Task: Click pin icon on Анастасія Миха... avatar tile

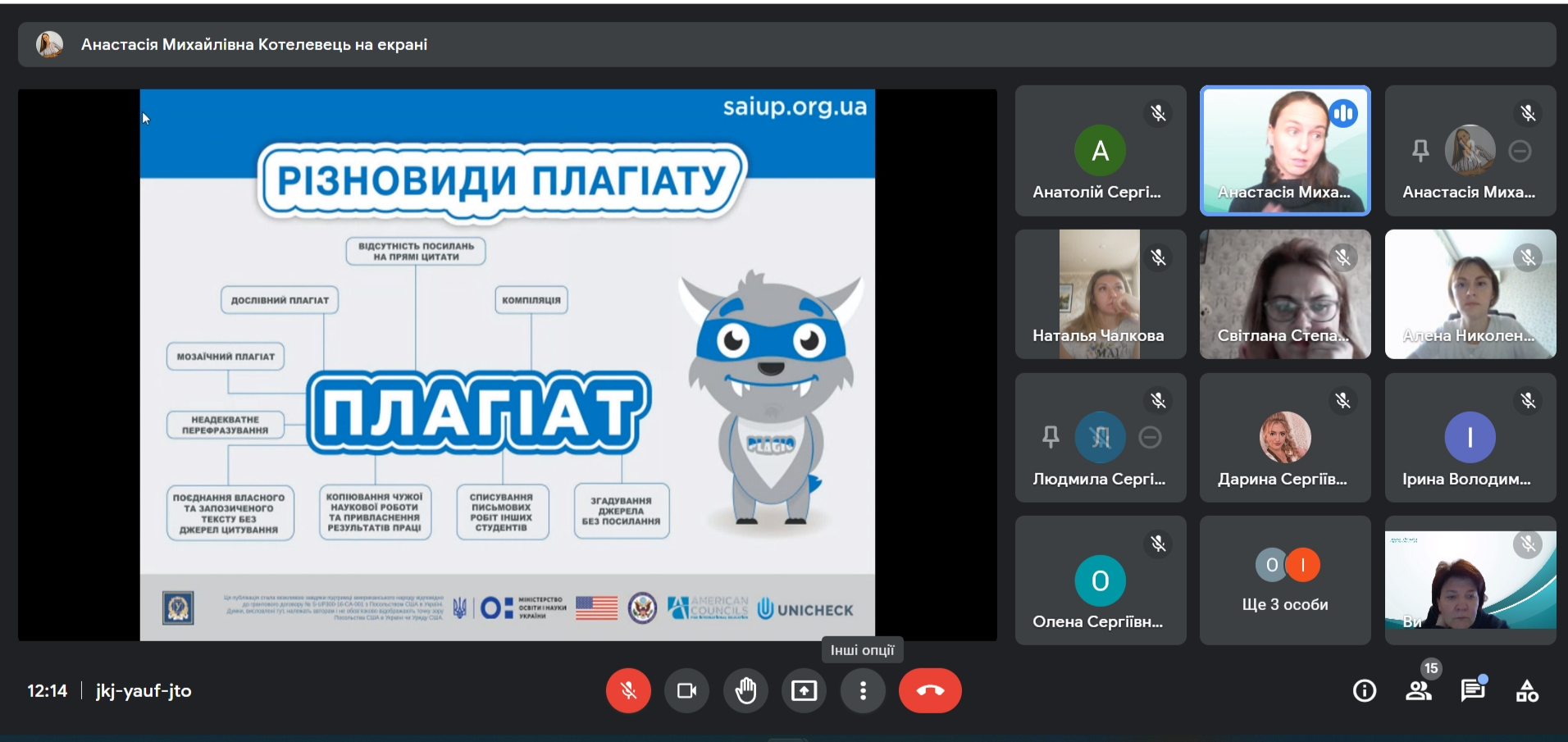Action: click(x=1420, y=151)
